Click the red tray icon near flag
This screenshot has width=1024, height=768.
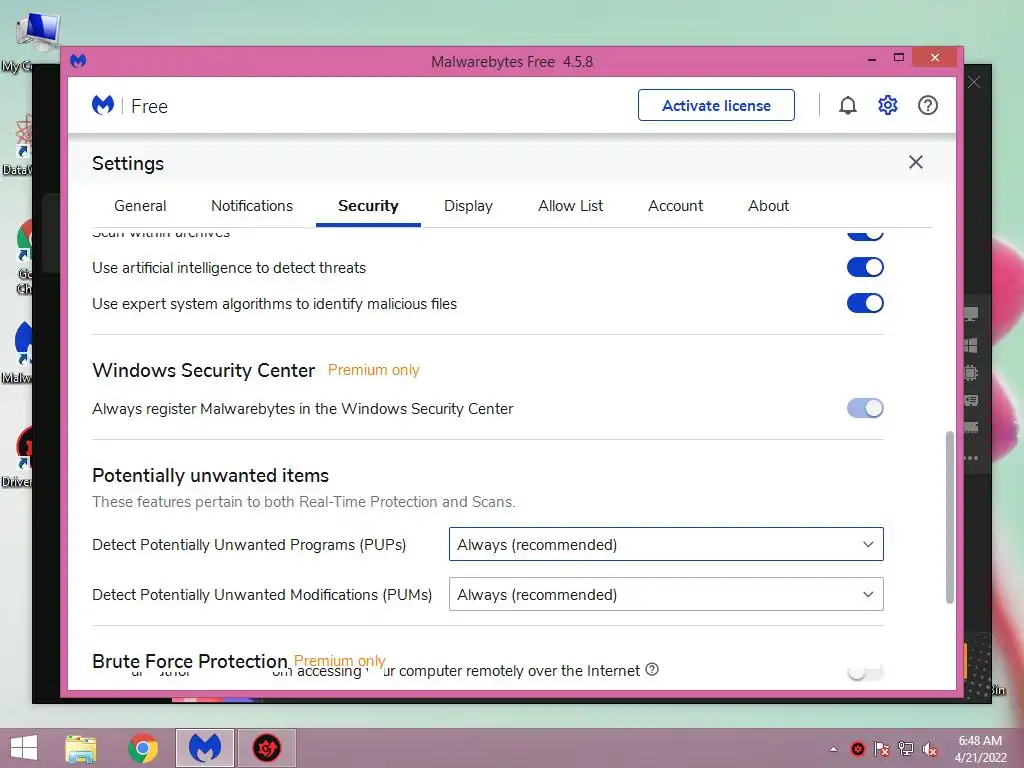click(858, 749)
